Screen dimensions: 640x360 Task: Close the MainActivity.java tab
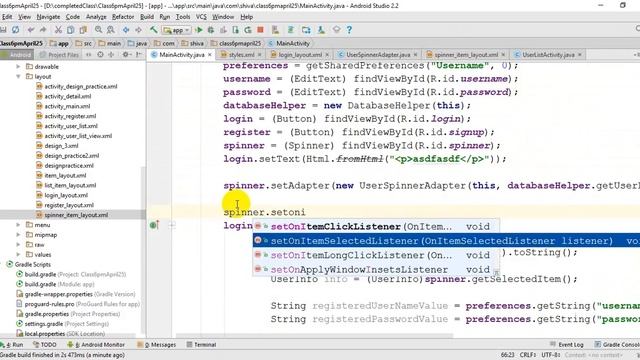[210, 54]
